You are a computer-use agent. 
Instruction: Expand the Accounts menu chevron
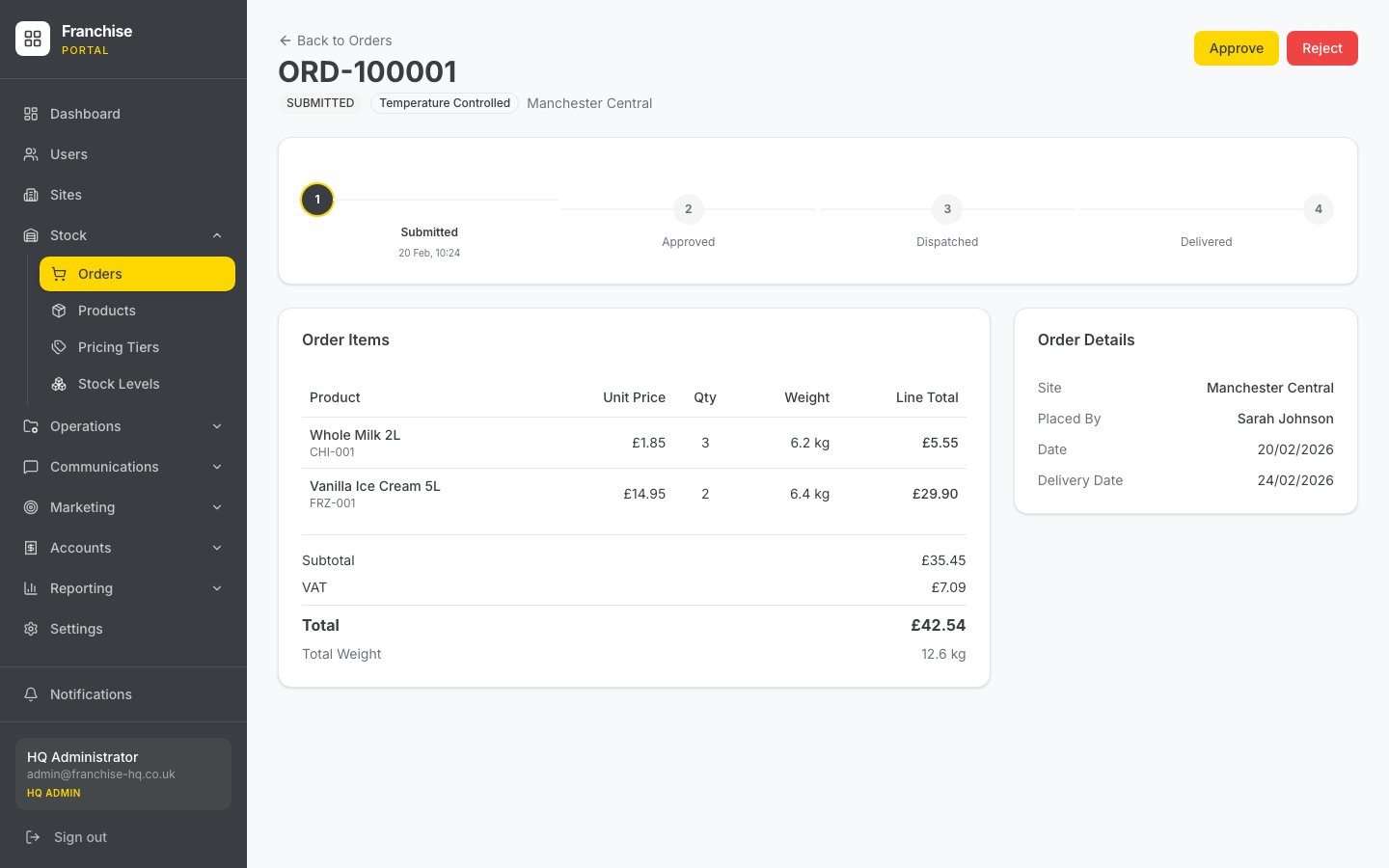point(217,548)
